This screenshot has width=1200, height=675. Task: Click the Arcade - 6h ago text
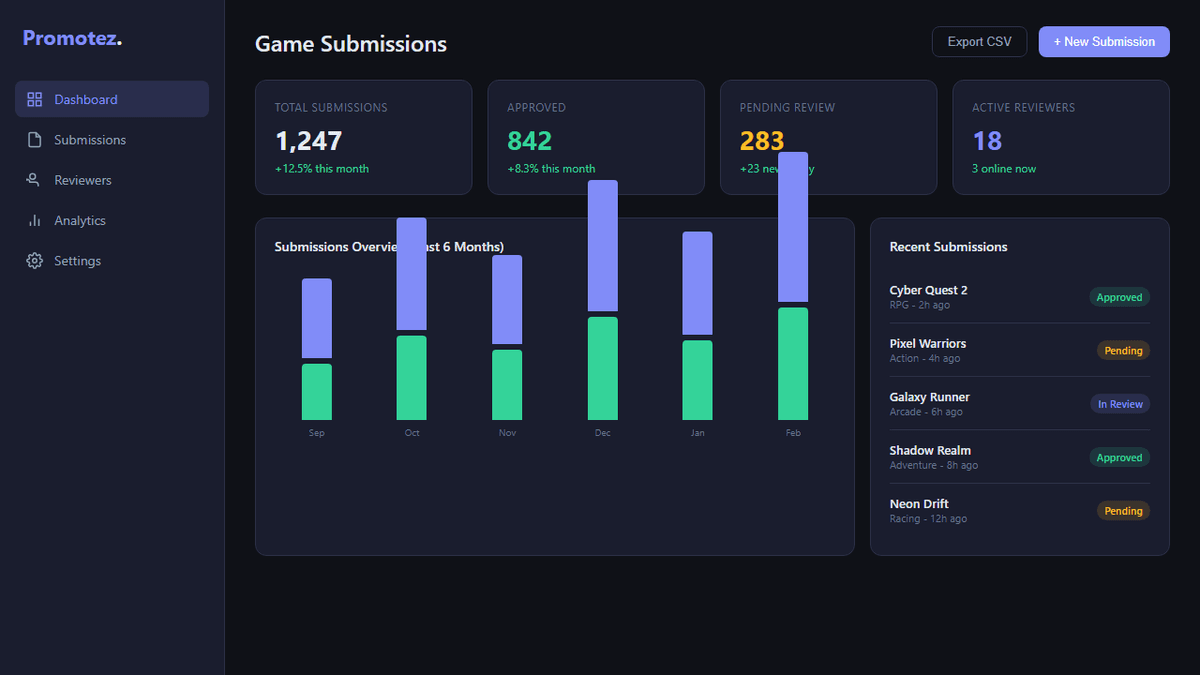click(x=926, y=412)
